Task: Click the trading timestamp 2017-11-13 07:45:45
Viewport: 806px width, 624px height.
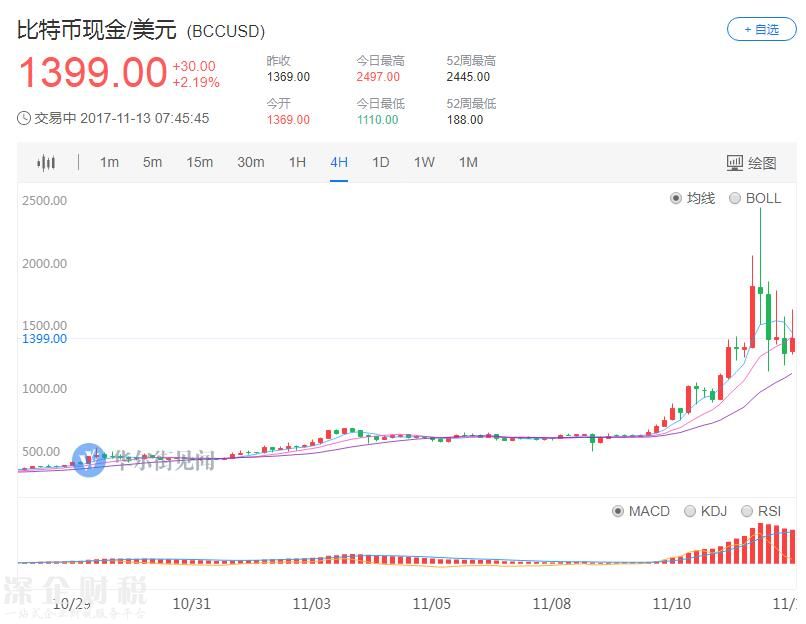Action: (x=144, y=118)
